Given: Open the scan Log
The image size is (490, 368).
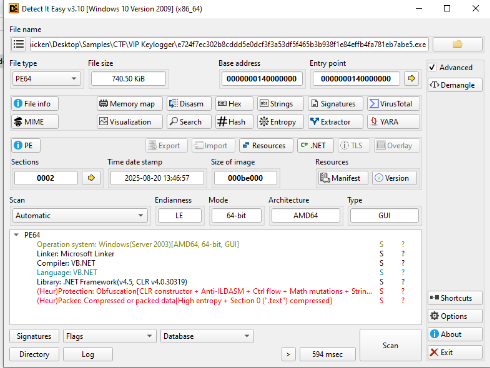Looking at the screenshot, I should click(88, 354).
